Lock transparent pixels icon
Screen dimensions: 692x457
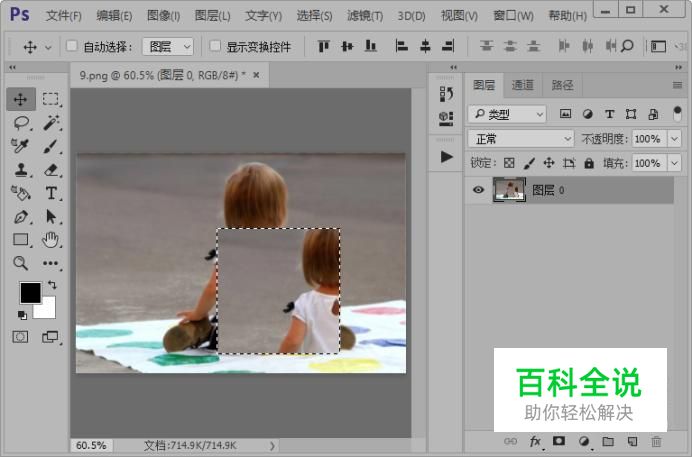tap(509, 163)
